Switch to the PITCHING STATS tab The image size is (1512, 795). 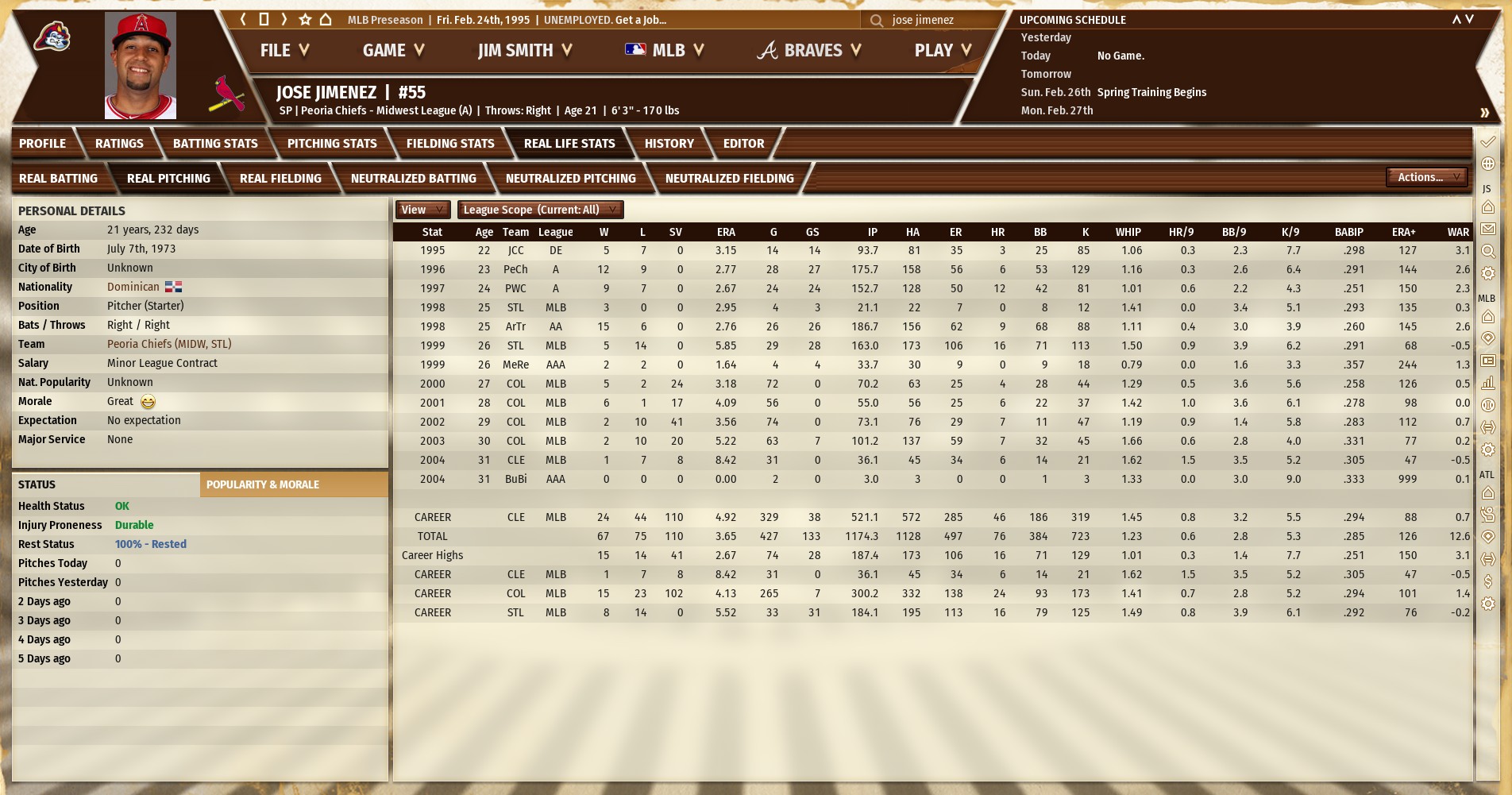point(332,144)
